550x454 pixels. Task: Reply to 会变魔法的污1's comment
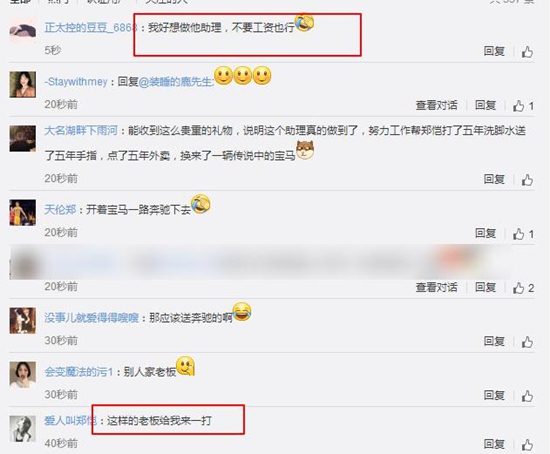click(x=494, y=395)
